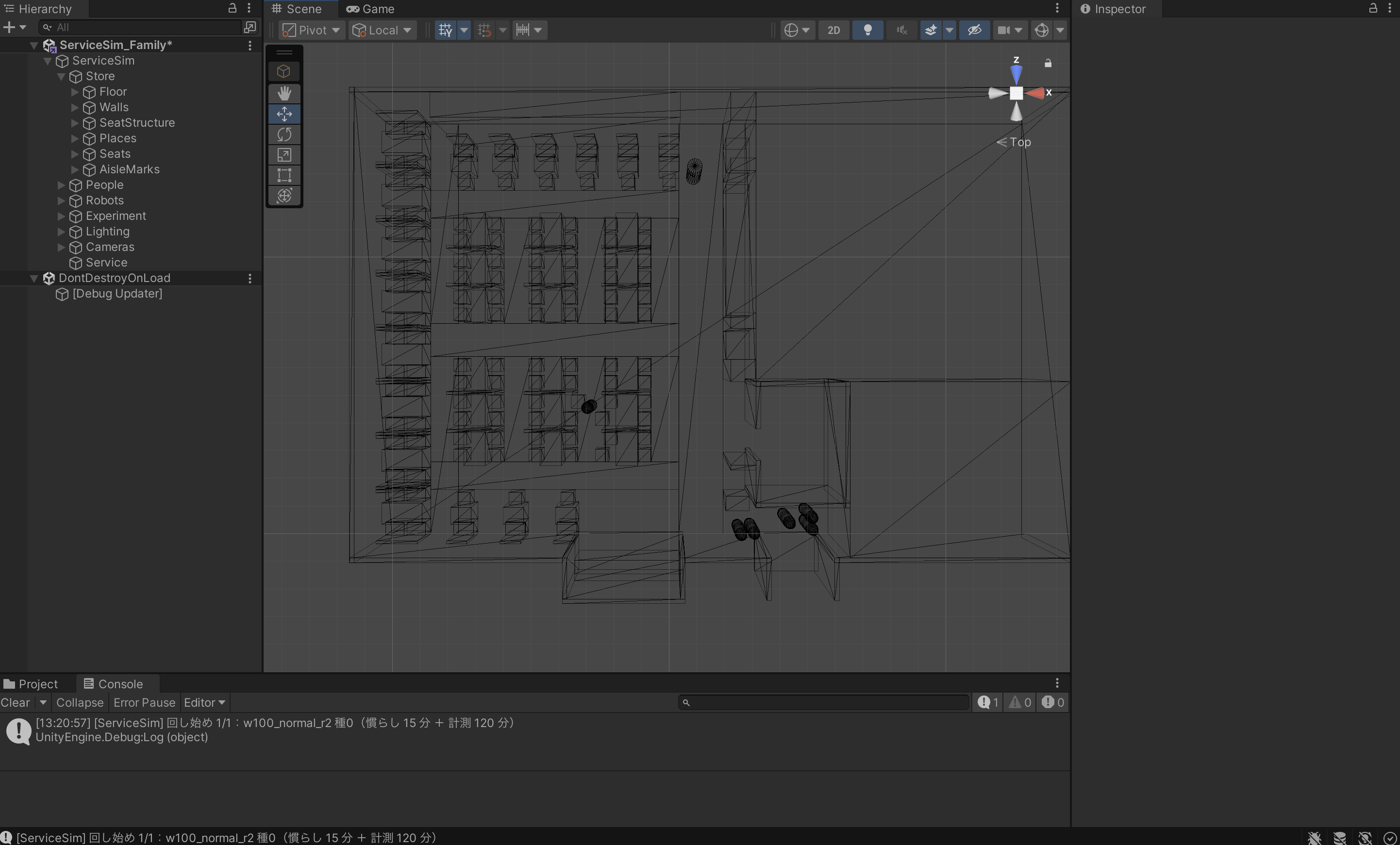Select the Rotate tool
Viewport: 1400px width, 845px height.
pyautogui.click(x=284, y=134)
